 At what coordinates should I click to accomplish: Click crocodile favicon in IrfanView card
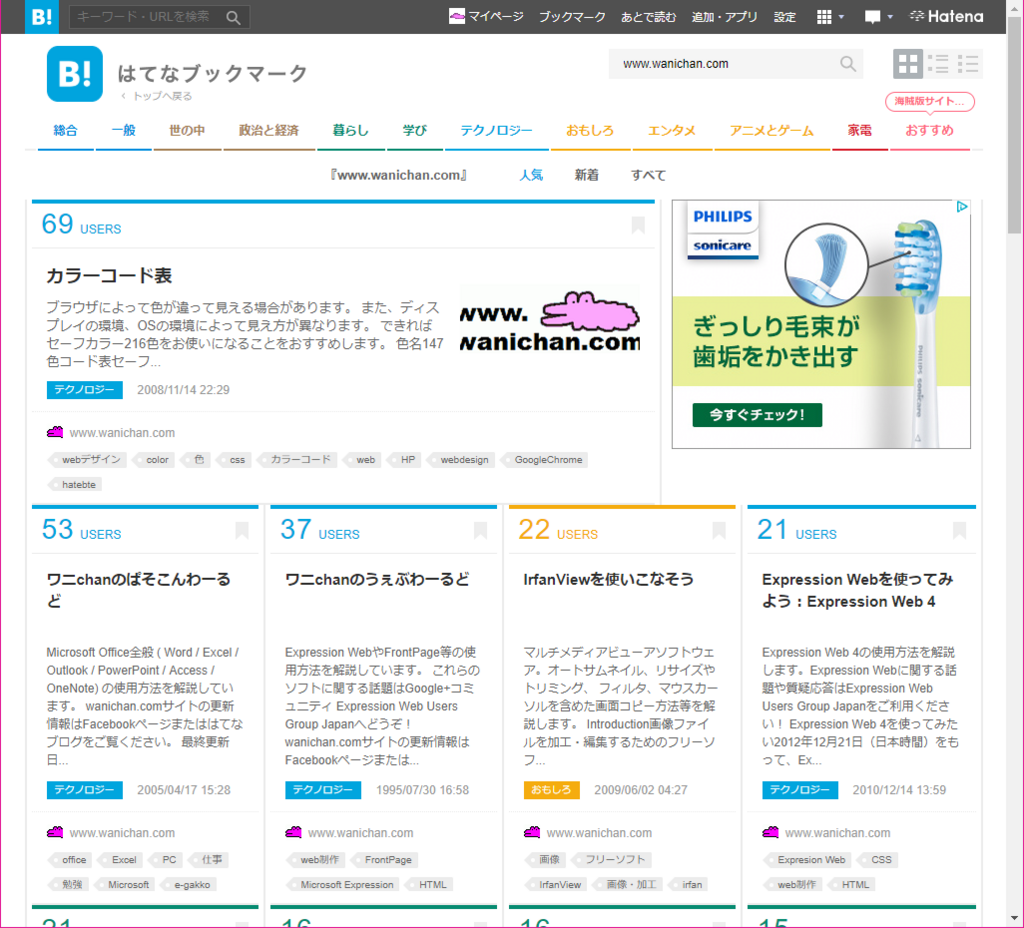coord(532,833)
